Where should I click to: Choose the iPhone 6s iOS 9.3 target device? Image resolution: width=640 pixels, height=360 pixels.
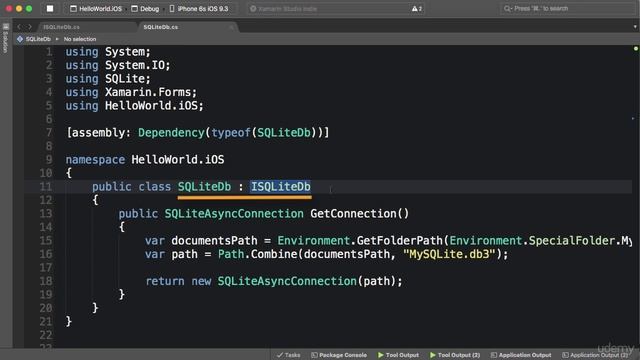click(x=199, y=9)
